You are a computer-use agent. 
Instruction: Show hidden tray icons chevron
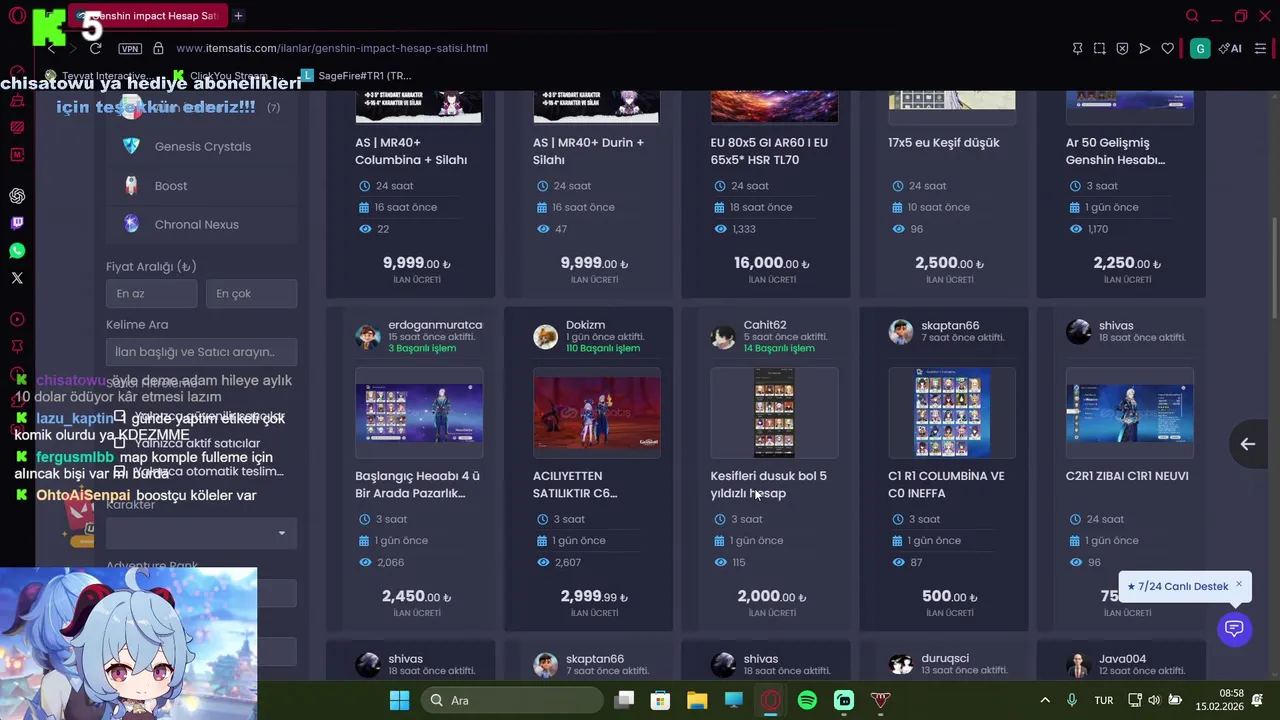pos(1045,700)
